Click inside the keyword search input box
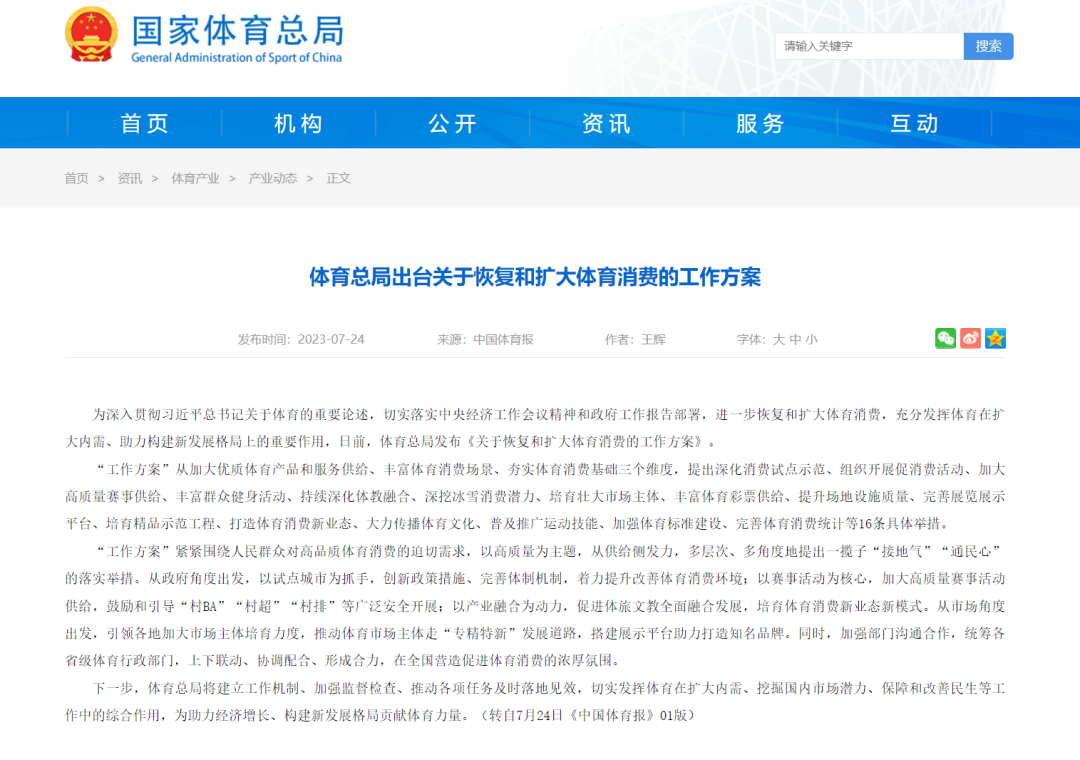The width and height of the screenshot is (1080, 760). pos(868,46)
